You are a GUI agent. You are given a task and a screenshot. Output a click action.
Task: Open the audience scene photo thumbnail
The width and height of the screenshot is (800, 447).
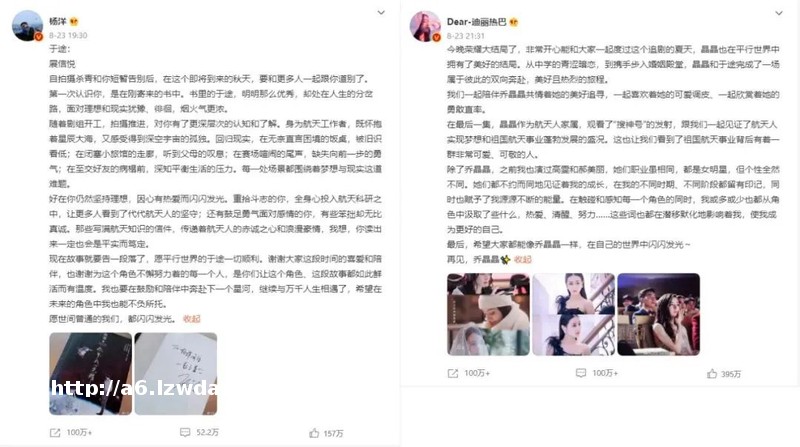pos(659,314)
